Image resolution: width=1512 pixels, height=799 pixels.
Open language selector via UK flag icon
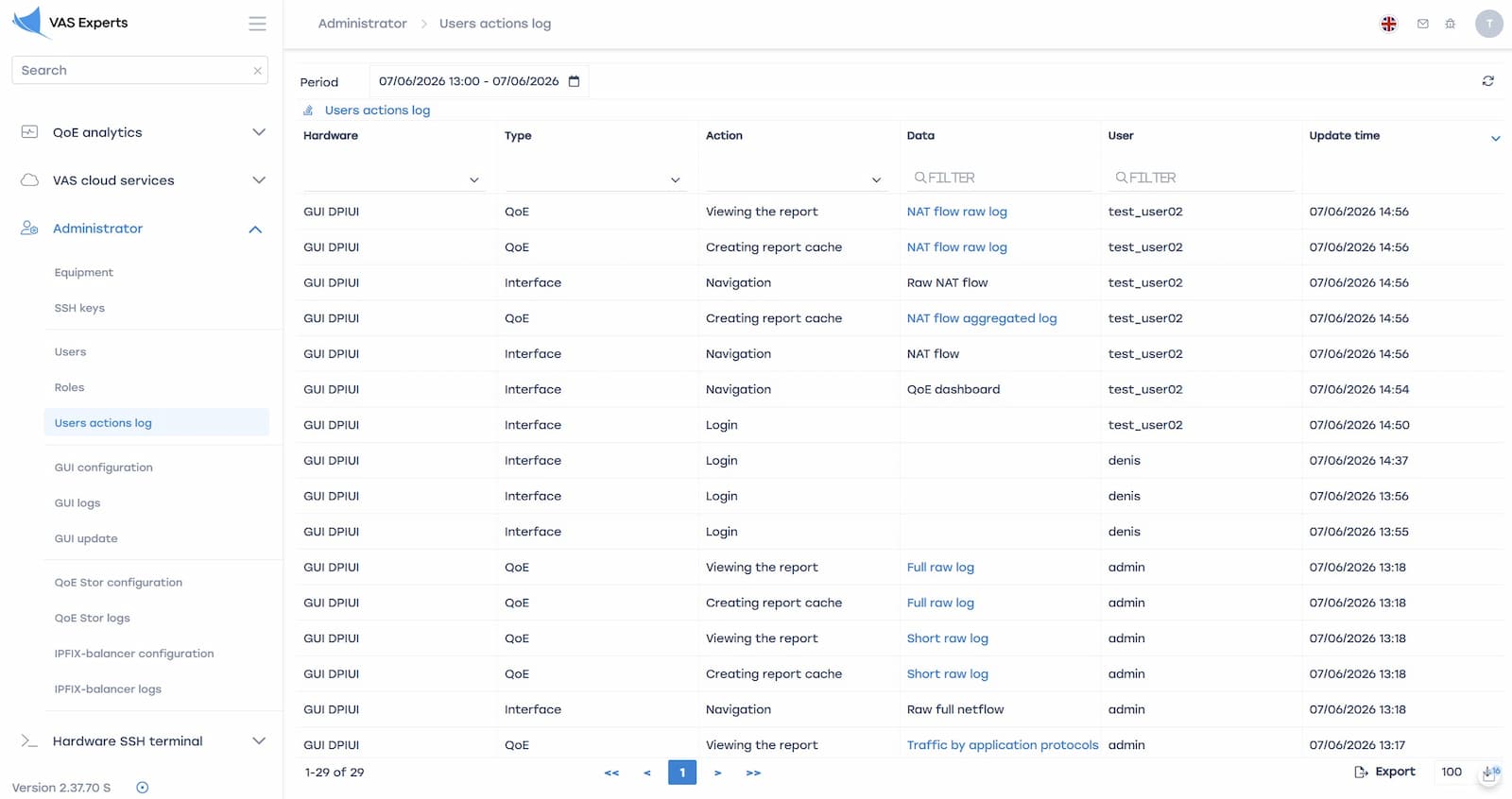click(1388, 24)
